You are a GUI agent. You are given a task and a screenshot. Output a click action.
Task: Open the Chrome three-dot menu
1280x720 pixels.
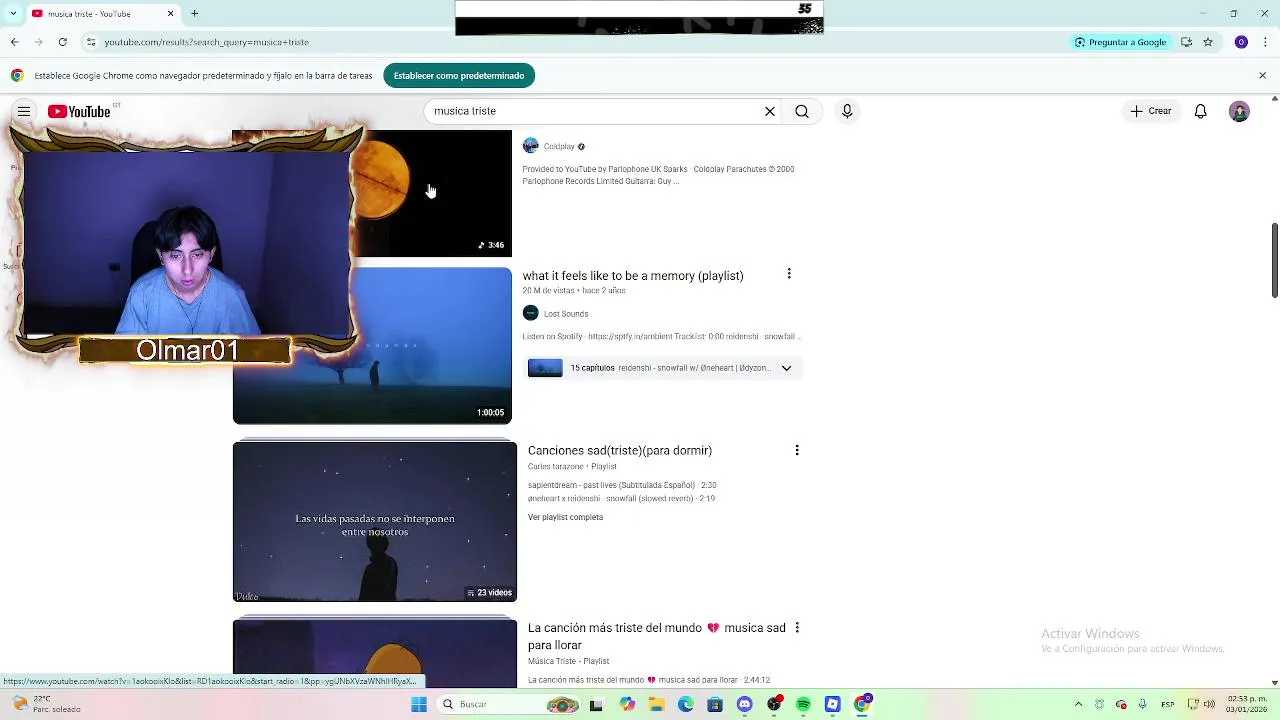(1264, 42)
